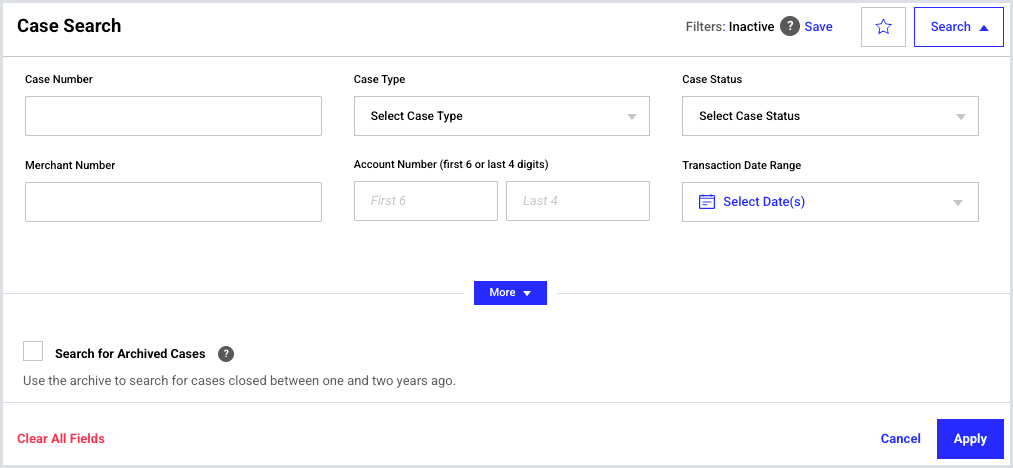1013x468 pixels.
Task: Click the calendar icon in Transaction Date Range
Action: (x=707, y=202)
